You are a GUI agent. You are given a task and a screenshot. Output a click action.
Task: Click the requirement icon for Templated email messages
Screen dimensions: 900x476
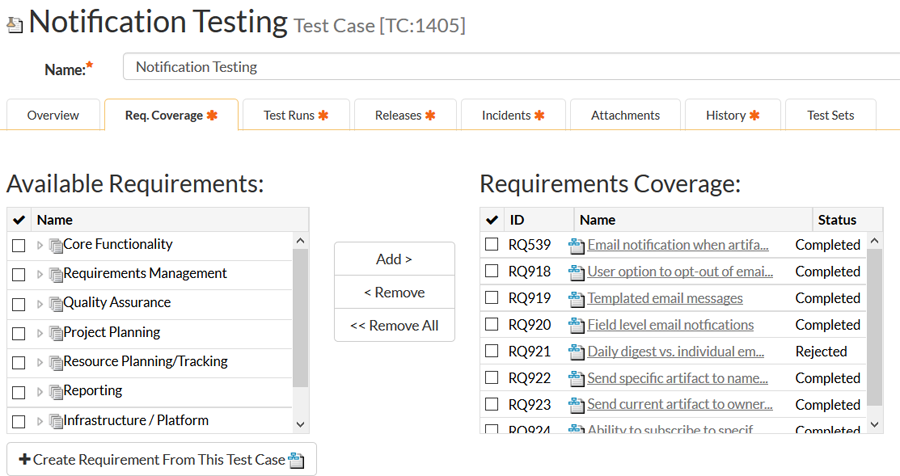(x=576, y=299)
